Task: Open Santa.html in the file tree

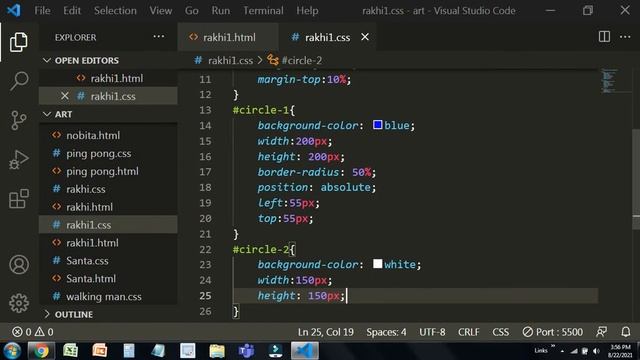Action: click(x=91, y=278)
